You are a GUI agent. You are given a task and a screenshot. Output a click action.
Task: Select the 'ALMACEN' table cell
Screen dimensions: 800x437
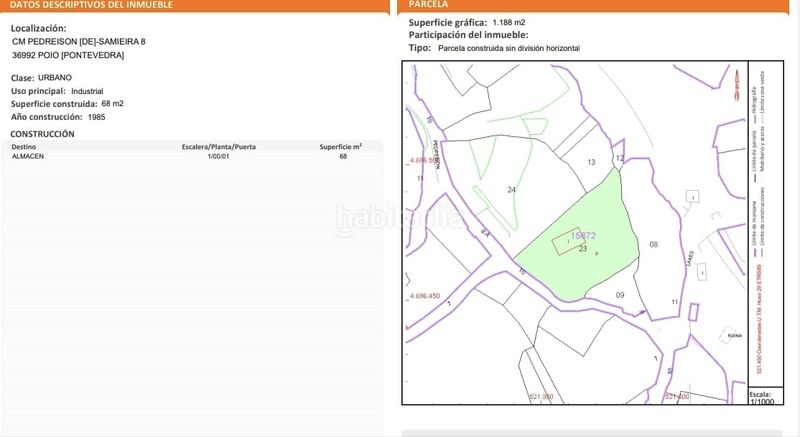coord(28,156)
